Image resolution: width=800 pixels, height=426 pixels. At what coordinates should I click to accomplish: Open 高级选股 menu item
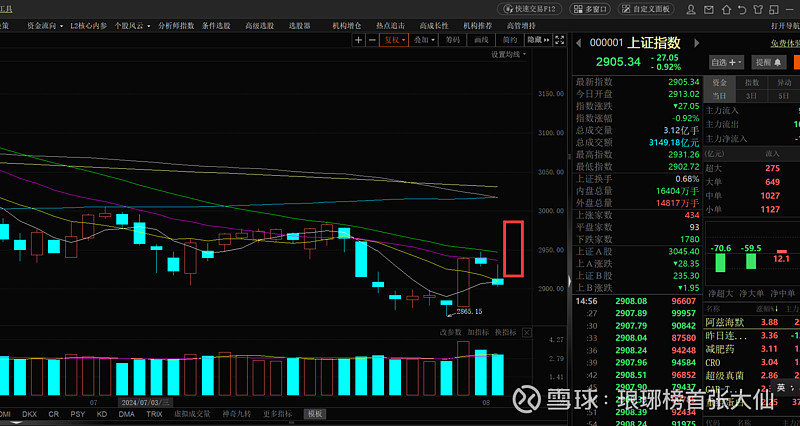click(259, 26)
